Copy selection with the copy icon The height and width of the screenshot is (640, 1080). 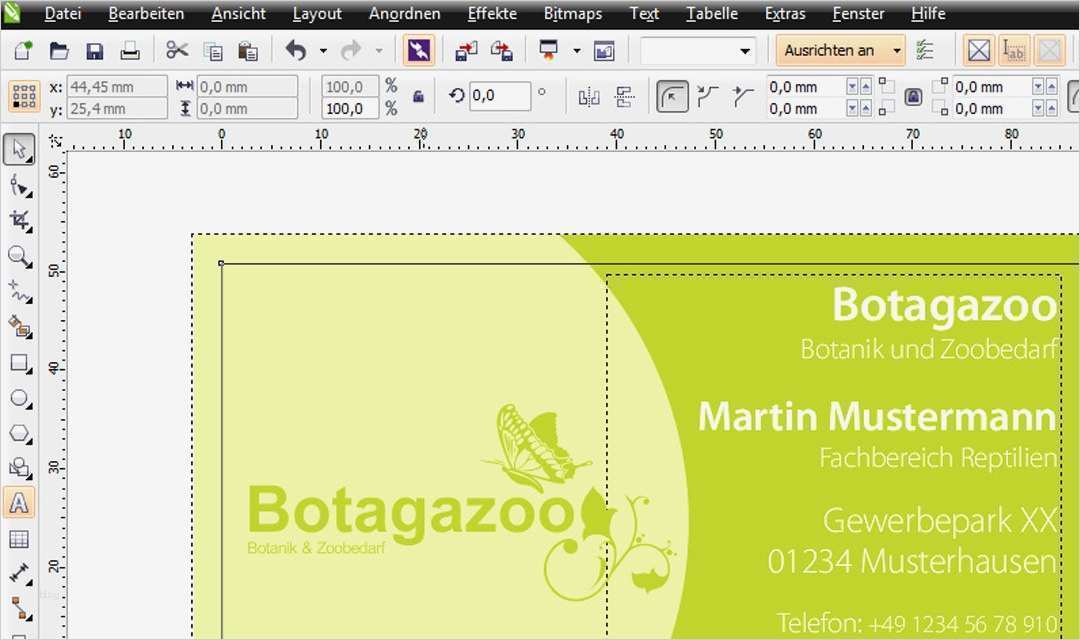pos(213,51)
